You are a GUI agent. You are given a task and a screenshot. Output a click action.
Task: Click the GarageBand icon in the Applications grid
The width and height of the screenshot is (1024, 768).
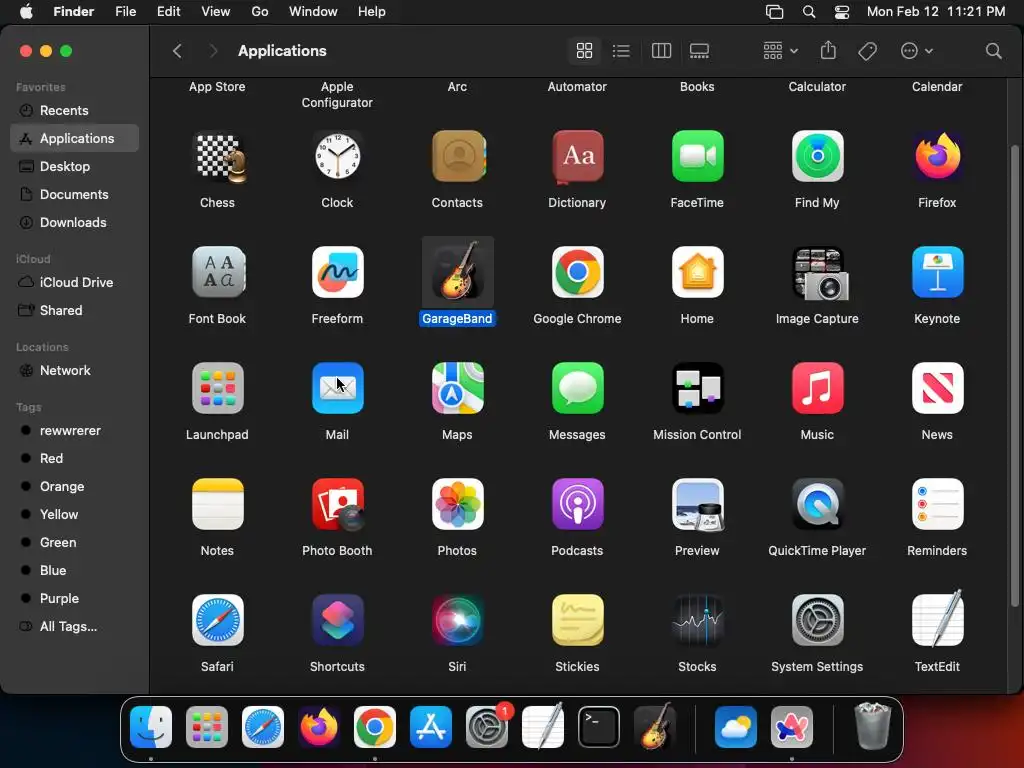coord(457,272)
